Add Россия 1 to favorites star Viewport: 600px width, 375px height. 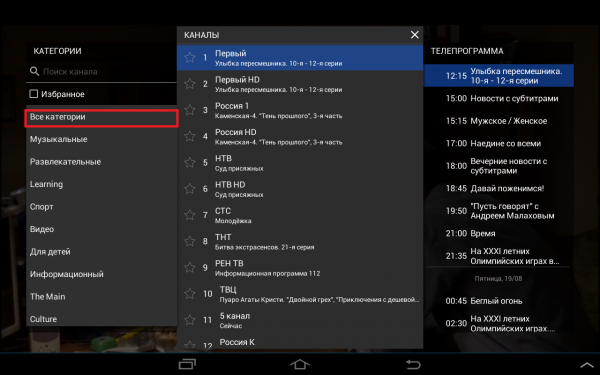pos(190,110)
